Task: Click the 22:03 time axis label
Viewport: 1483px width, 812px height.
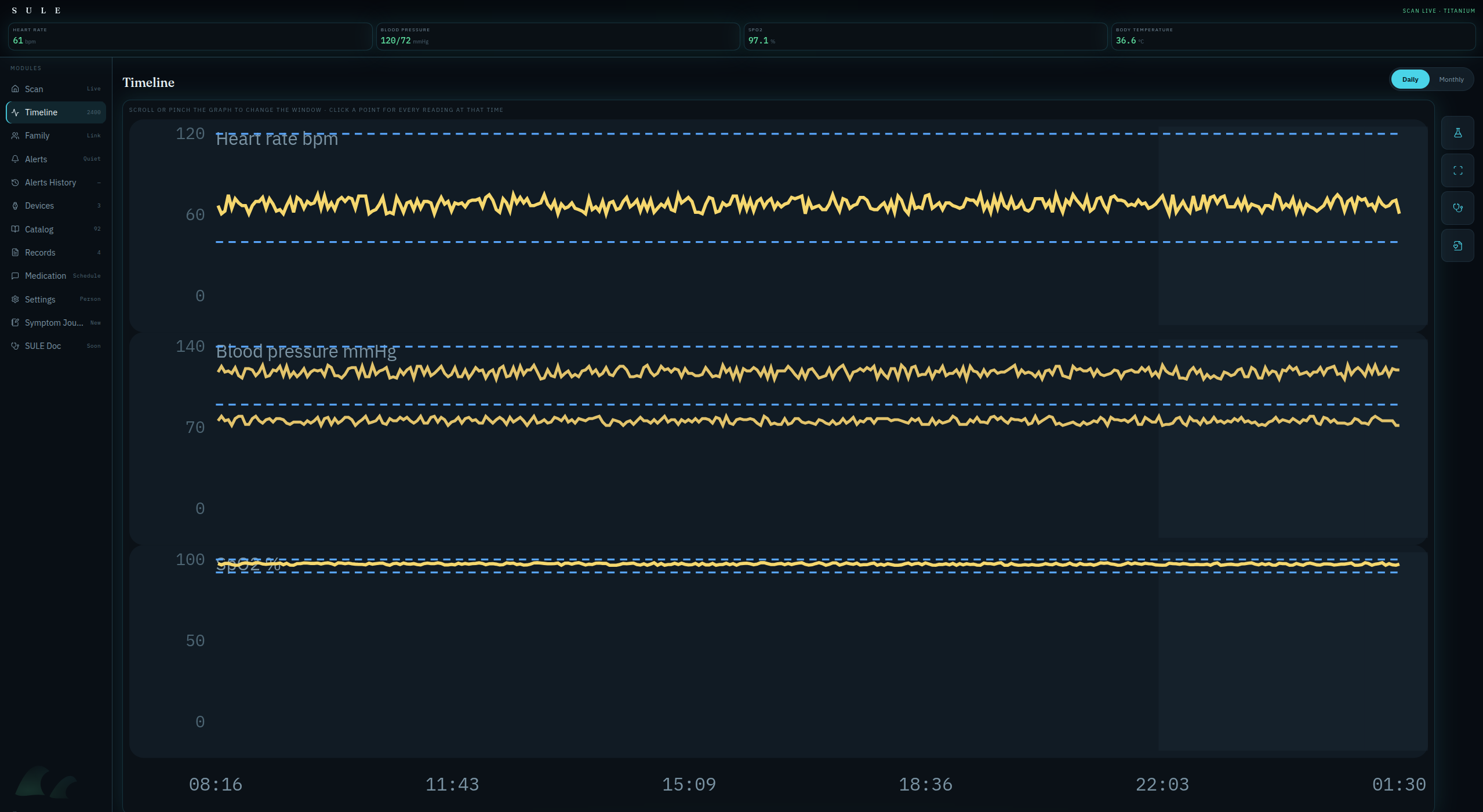Action: pos(1162,785)
